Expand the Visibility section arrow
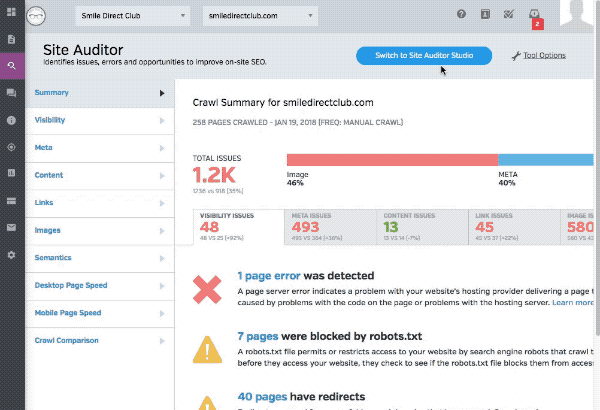 [x=162, y=121]
